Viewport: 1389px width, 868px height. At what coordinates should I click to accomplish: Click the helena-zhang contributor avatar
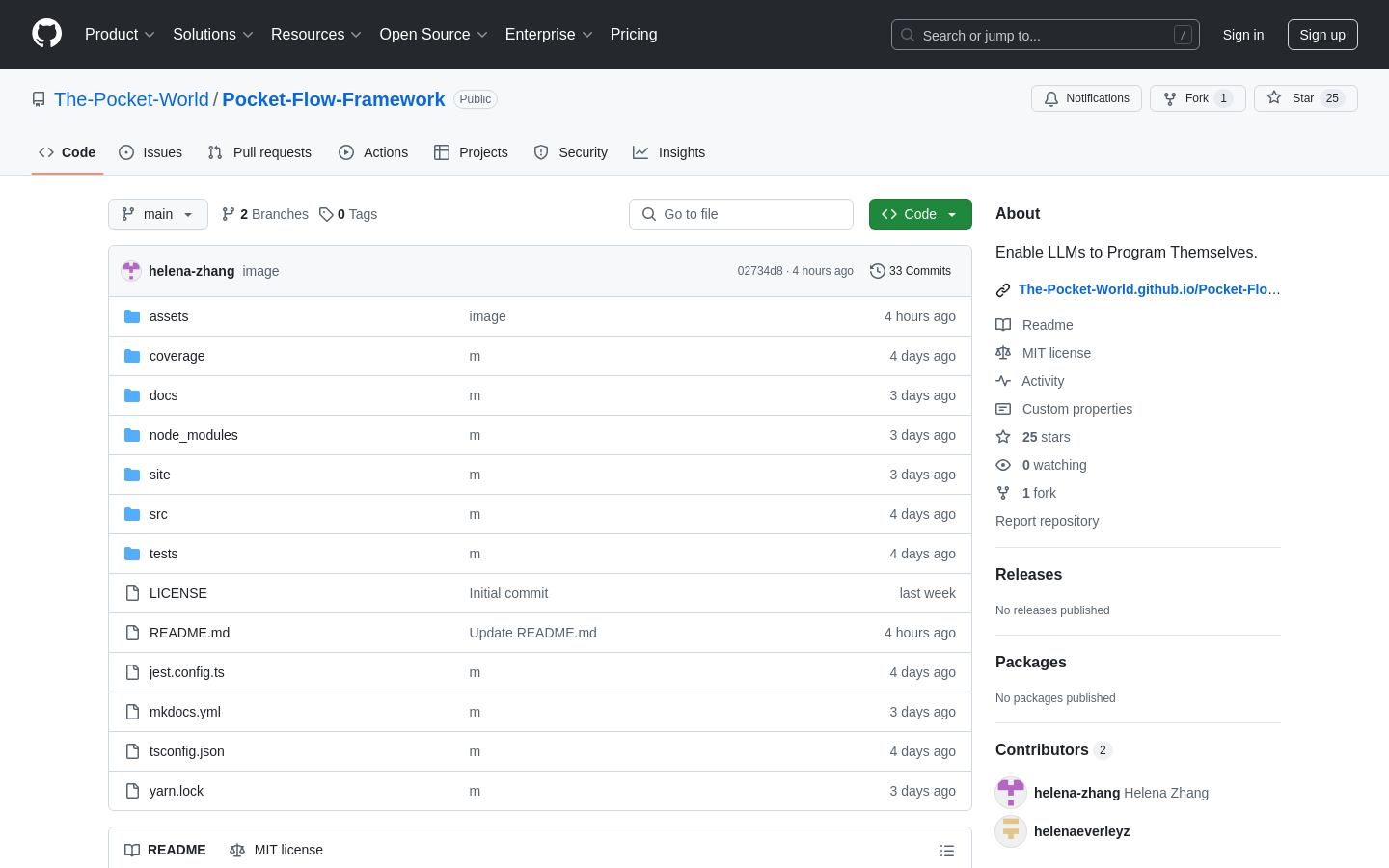(1011, 793)
